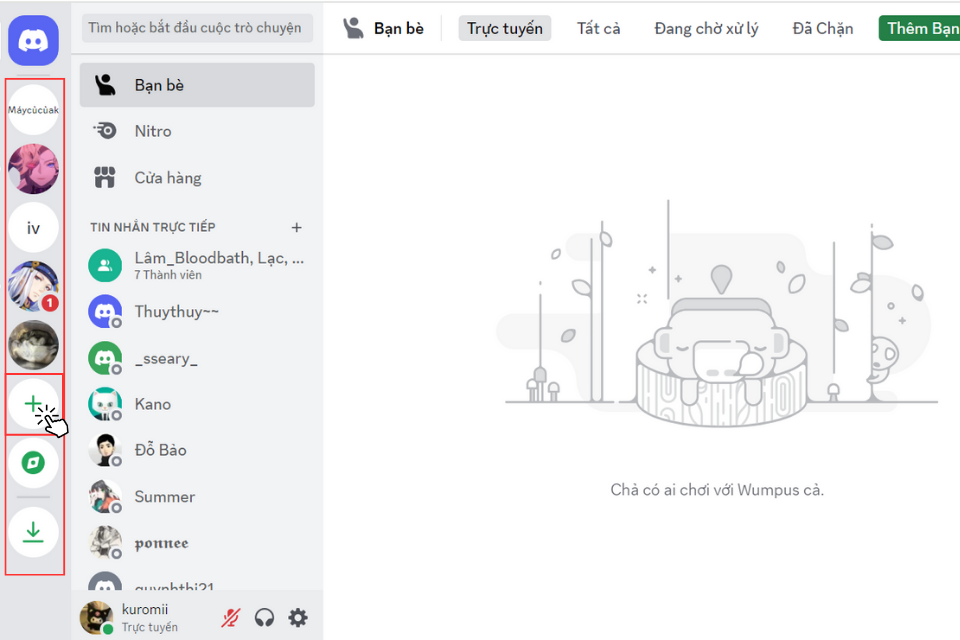Click the Bạn bè sidebar item
This screenshot has width=960, height=640.
point(197,85)
